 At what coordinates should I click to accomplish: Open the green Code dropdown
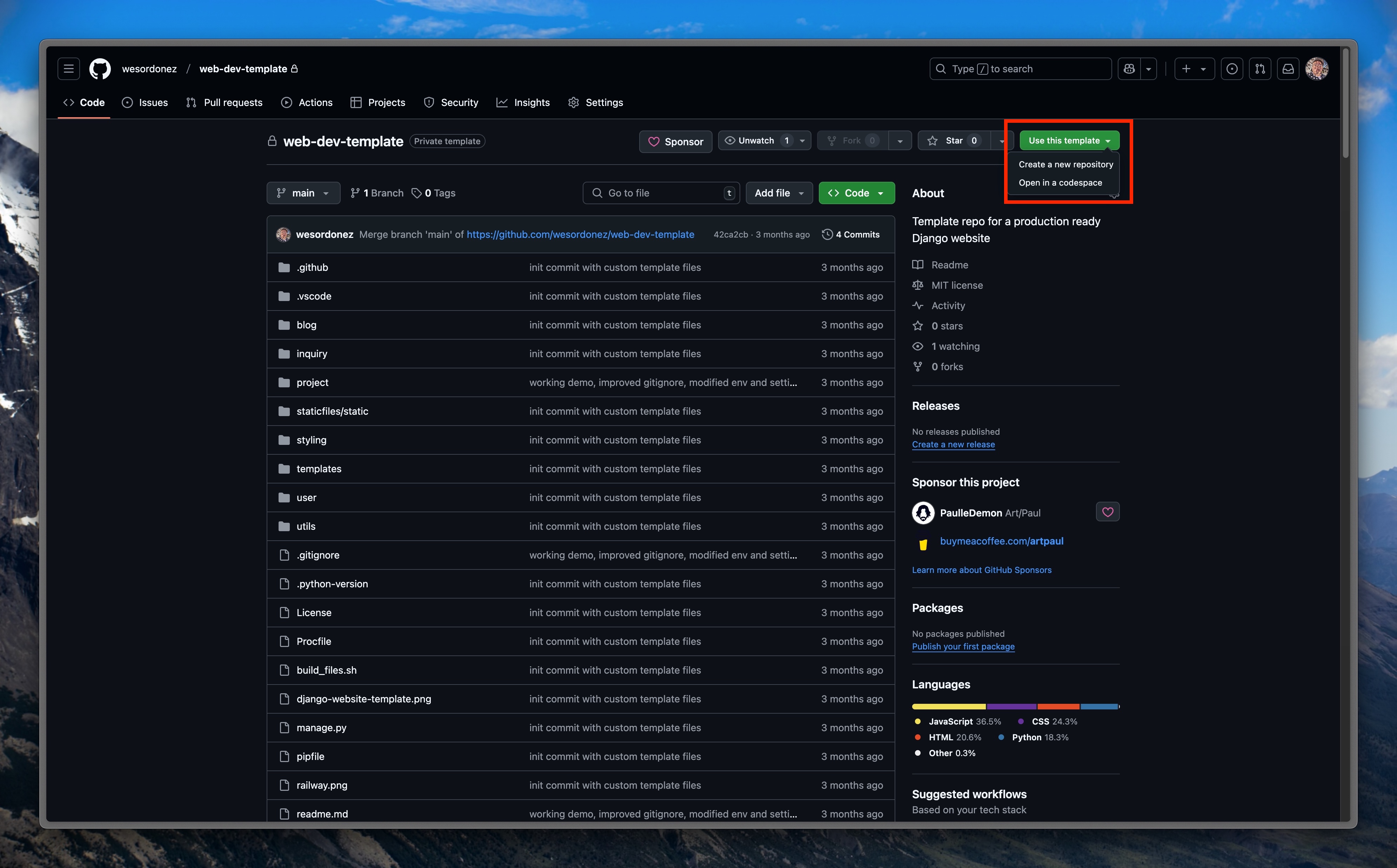click(x=856, y=193)
